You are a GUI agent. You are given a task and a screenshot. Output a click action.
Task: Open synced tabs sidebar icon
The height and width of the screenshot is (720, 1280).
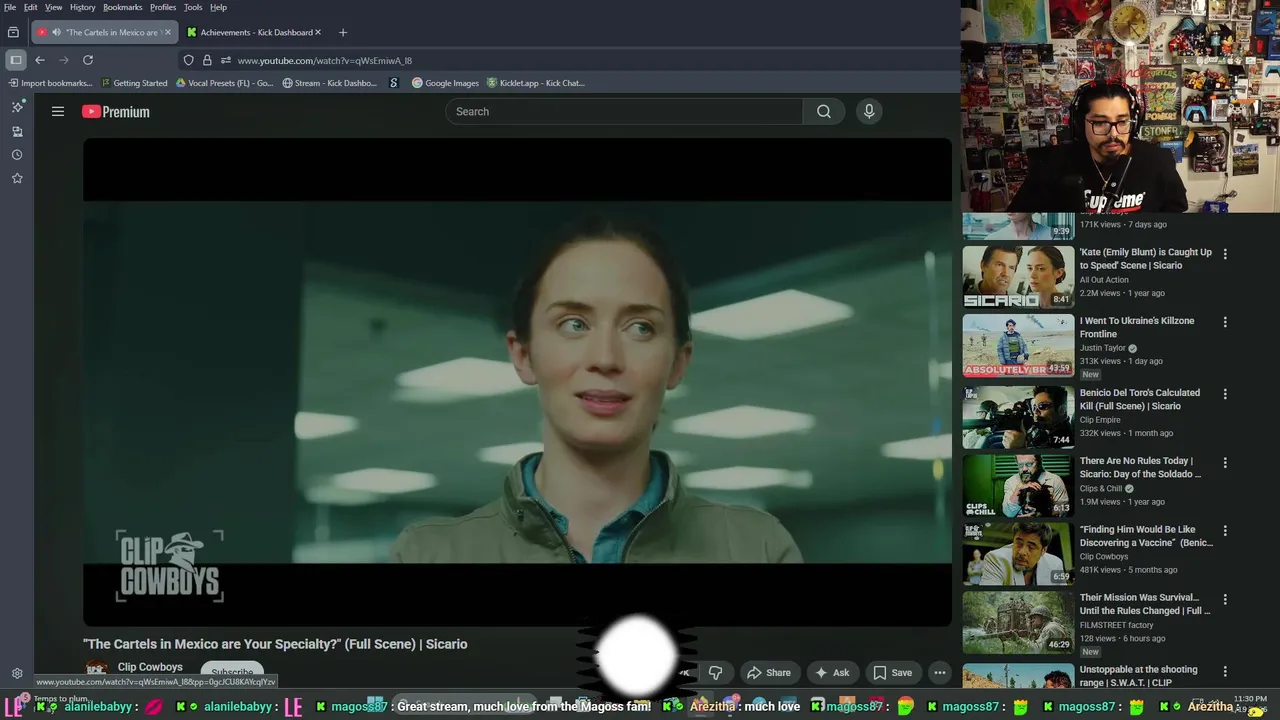[17, 131]
